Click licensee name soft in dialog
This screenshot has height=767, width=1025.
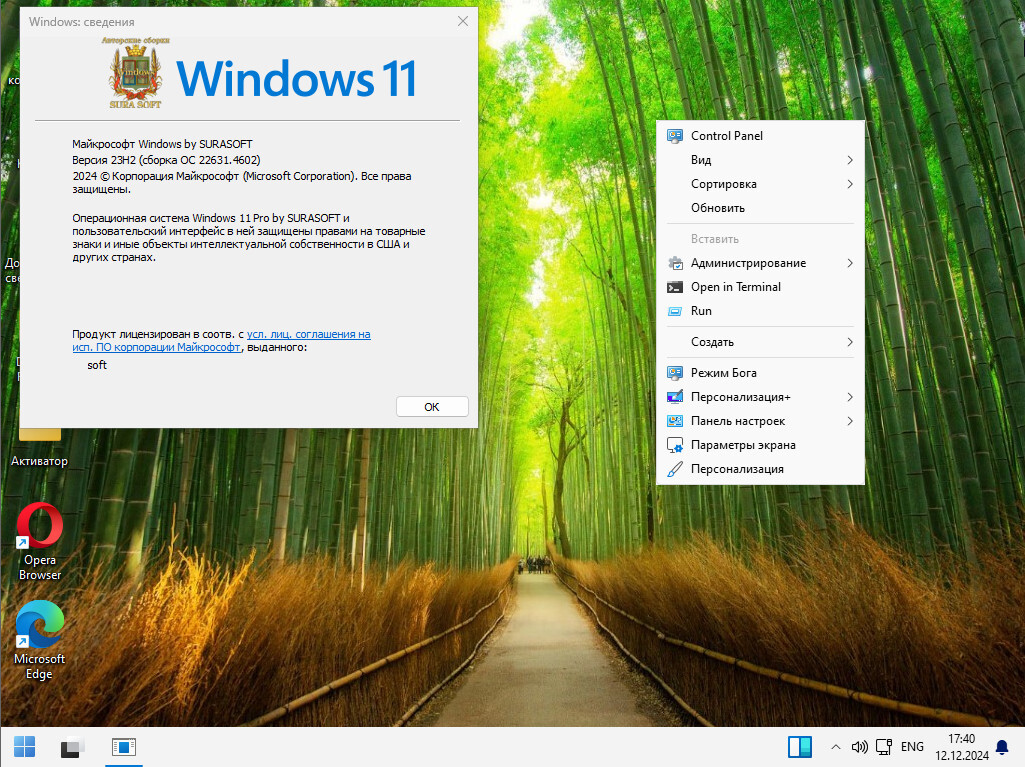coord(97,365)
